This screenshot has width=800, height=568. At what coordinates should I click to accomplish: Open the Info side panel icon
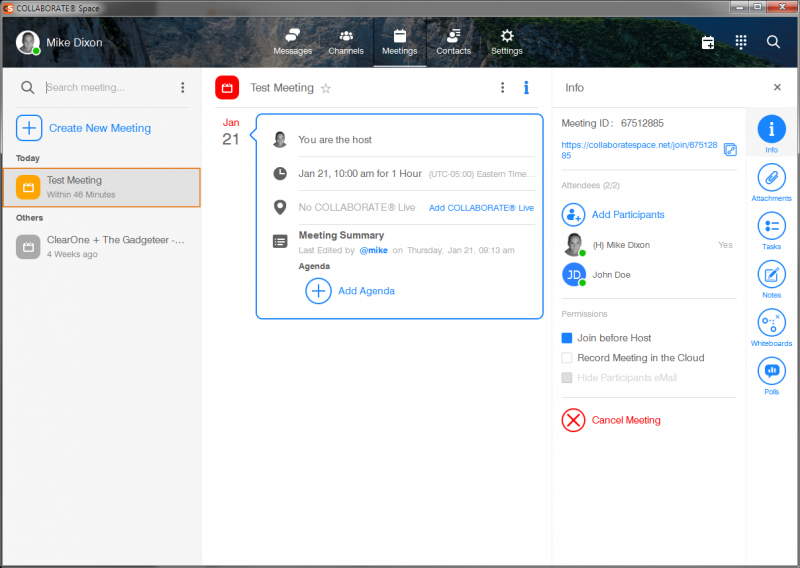click(x=771, y=134)
